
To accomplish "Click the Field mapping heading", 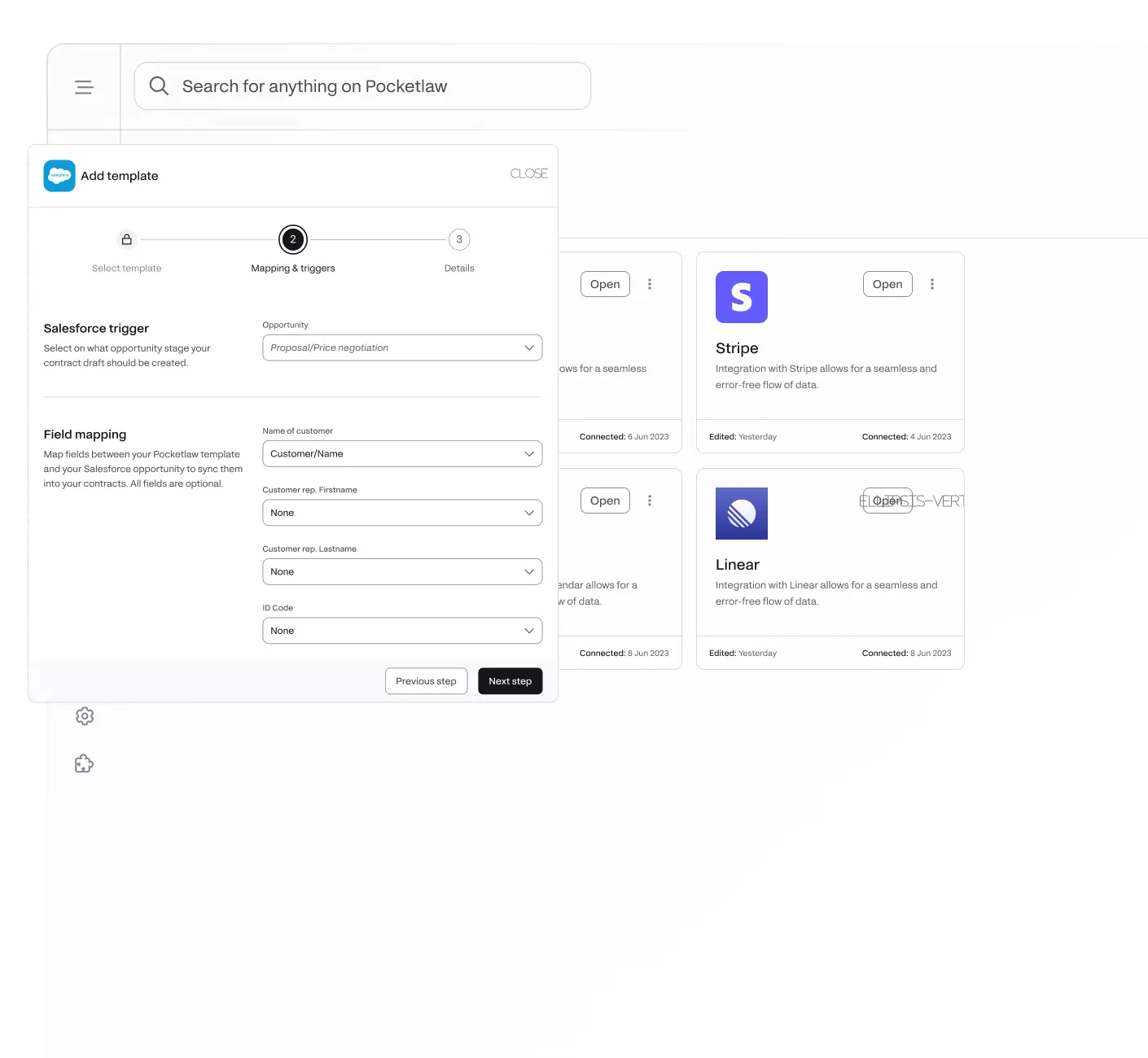I will [85, 435].
